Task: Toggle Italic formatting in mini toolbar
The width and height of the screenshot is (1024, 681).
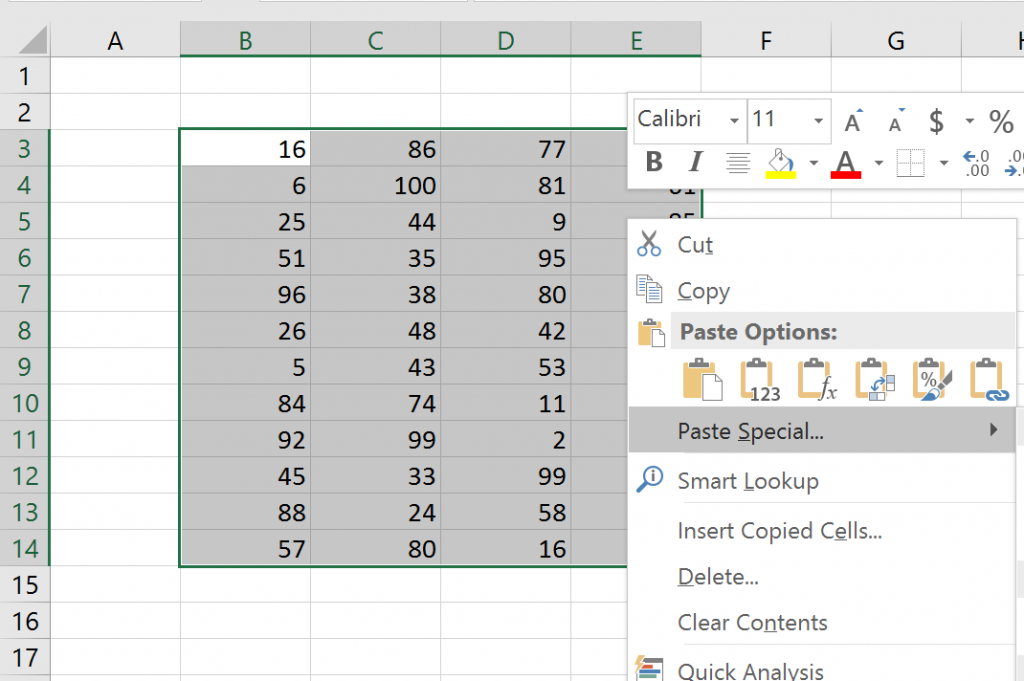Action: pyautogui.click(x=696, y=163)
